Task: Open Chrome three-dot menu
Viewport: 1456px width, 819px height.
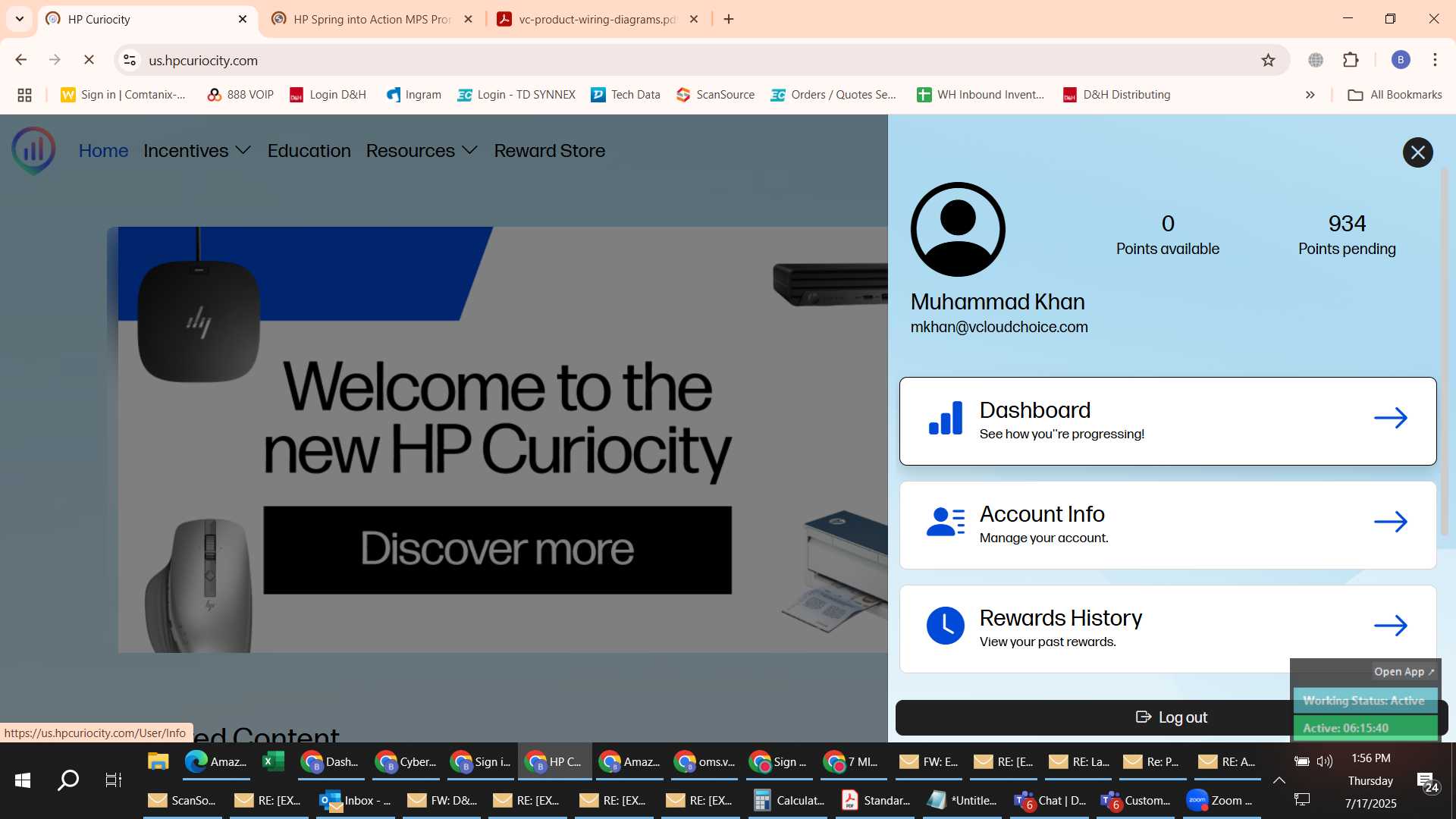Action: 1435,60
